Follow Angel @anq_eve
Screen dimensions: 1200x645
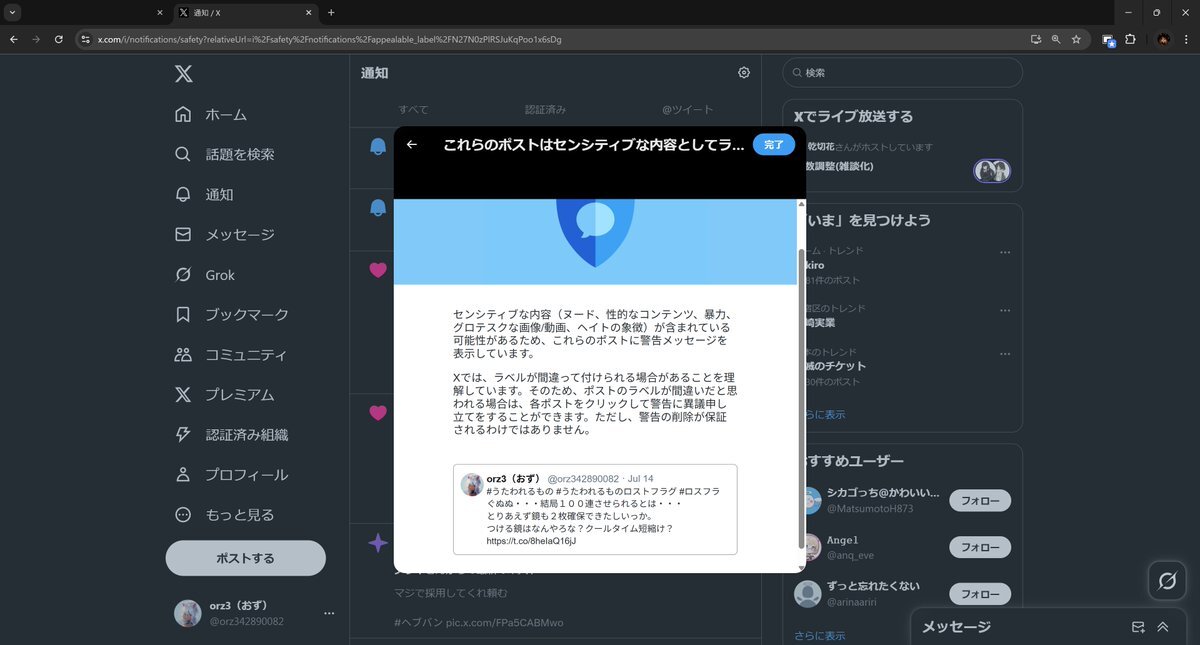(x=980, y=547)
